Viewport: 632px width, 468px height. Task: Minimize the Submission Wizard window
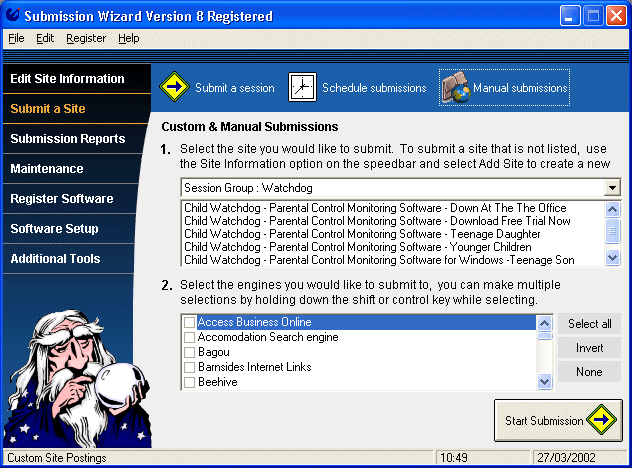point(570,16)
